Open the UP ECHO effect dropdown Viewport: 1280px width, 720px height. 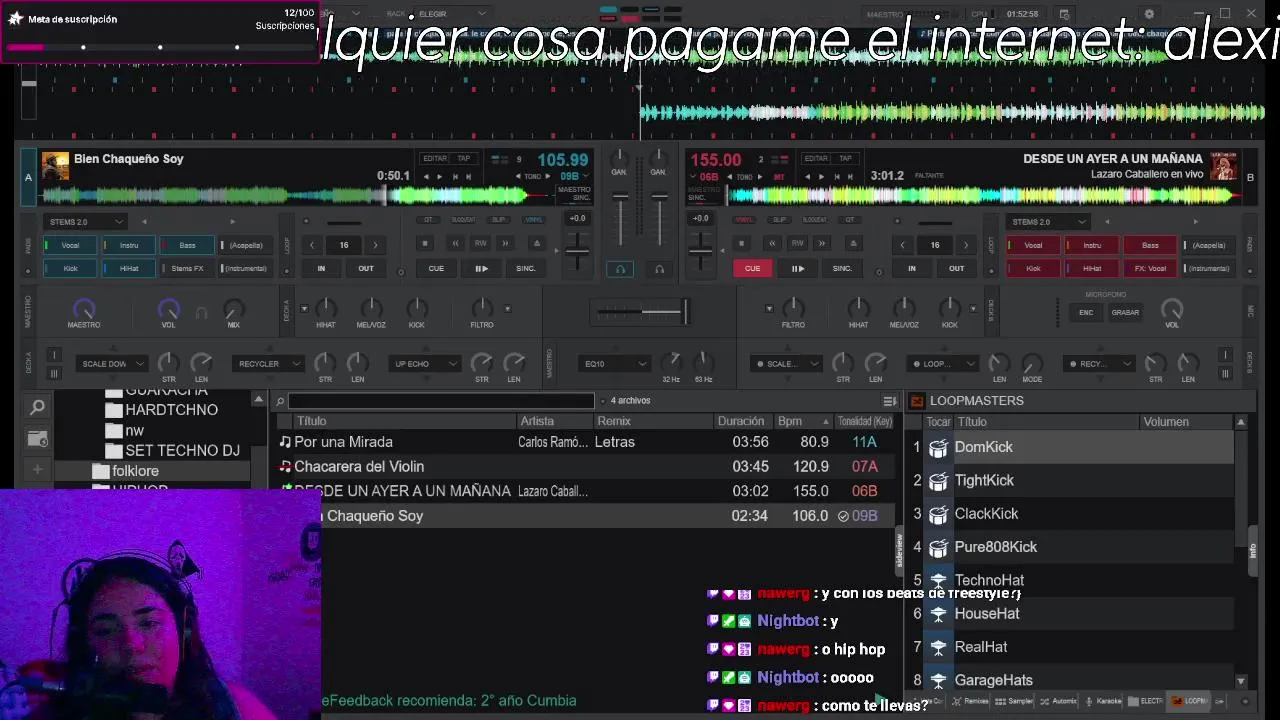[x=424, y=364]
